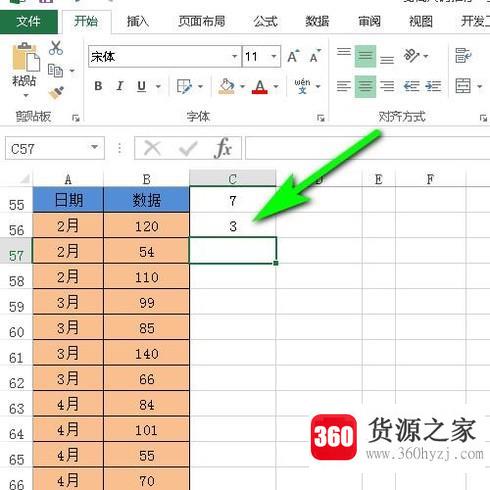Select the Format Painter brush
Screen dimensions: 490x490
tap(56, 93)
